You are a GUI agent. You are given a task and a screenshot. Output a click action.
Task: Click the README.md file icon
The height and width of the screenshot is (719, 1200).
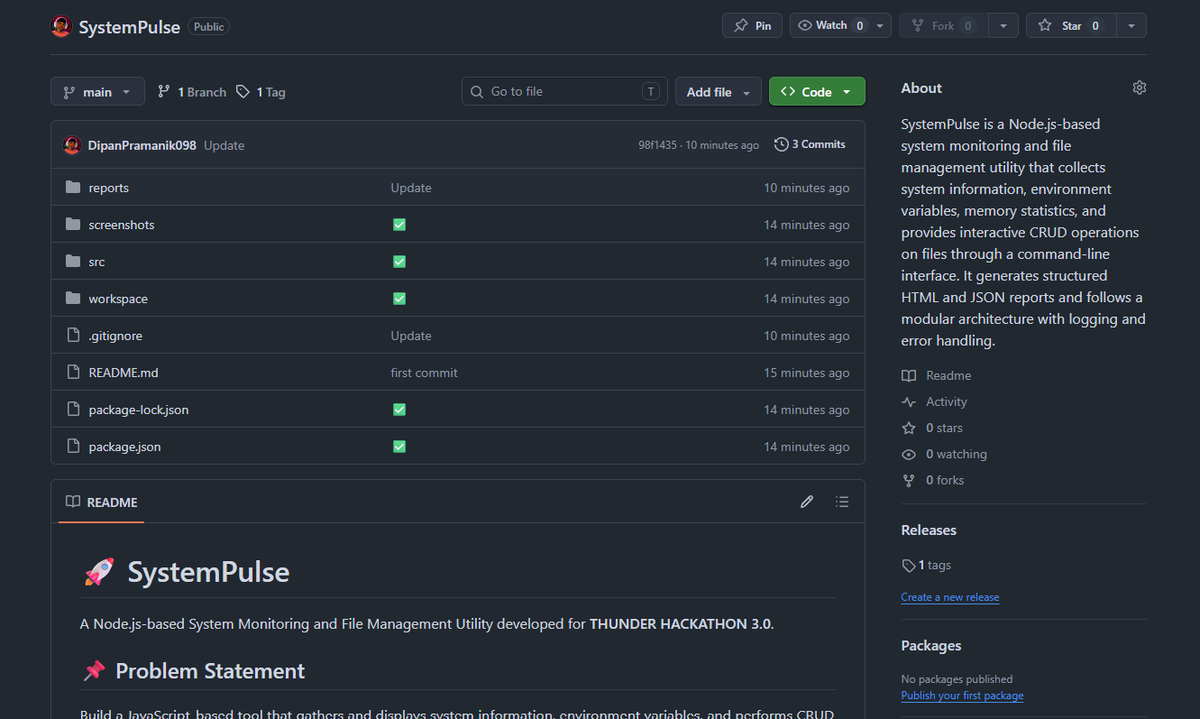coord(73,373)
